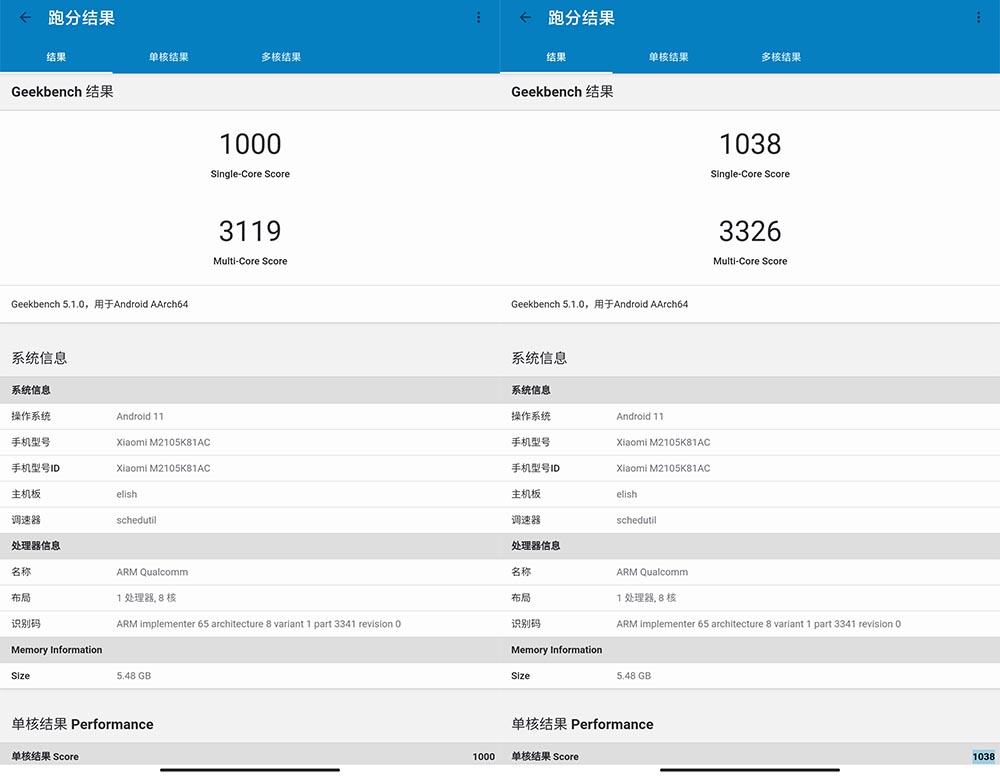Click Android 11 value in right screenshot
The height and width of the screenshot is (776, 1000).
(x=640, y=416)
